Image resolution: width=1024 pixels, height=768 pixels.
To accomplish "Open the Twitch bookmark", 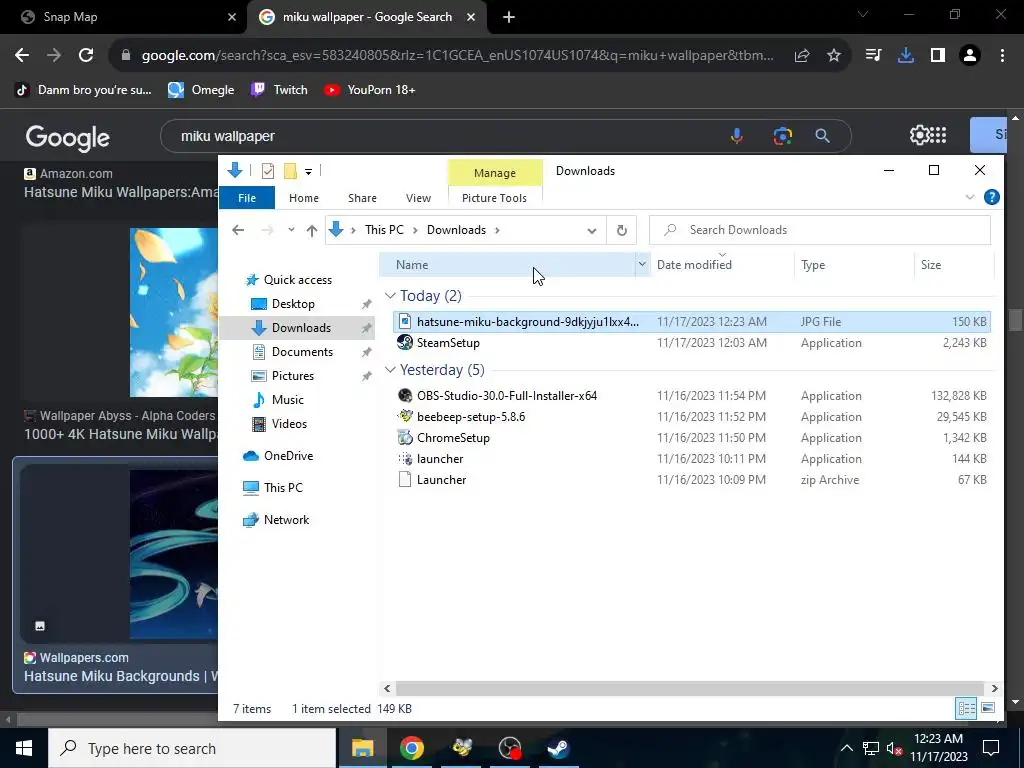I will click(x=280, y=90).
